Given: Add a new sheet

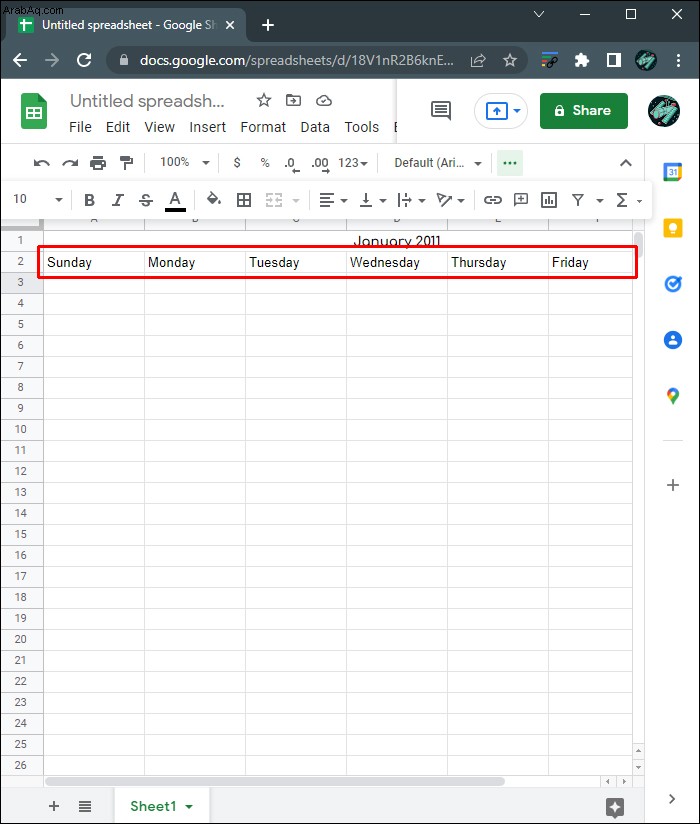Looking at the screenshot, I should 54,806.
